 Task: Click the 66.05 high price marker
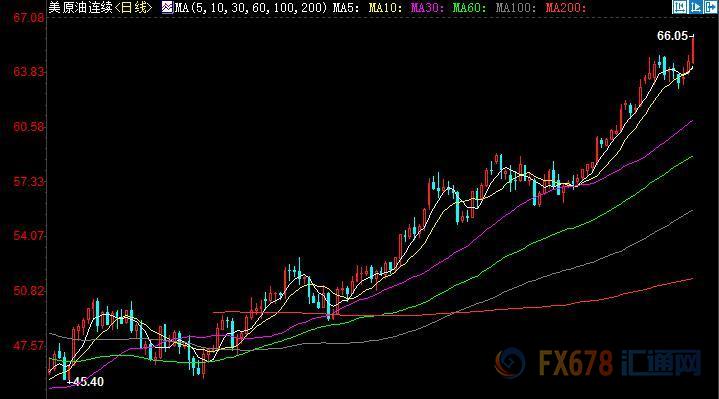673,36
